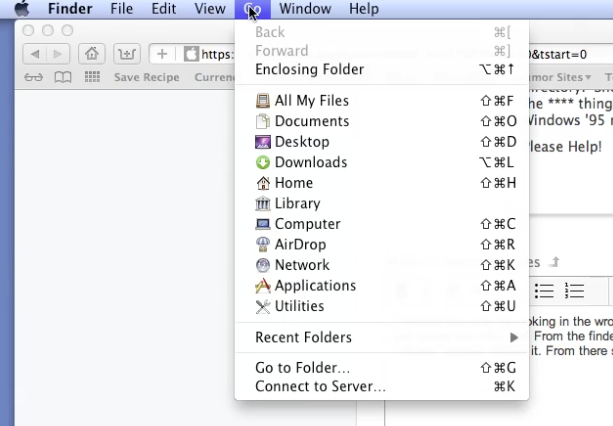Click the Documents folder icon
The image size is (613, 426).
[x=263, y=121]
